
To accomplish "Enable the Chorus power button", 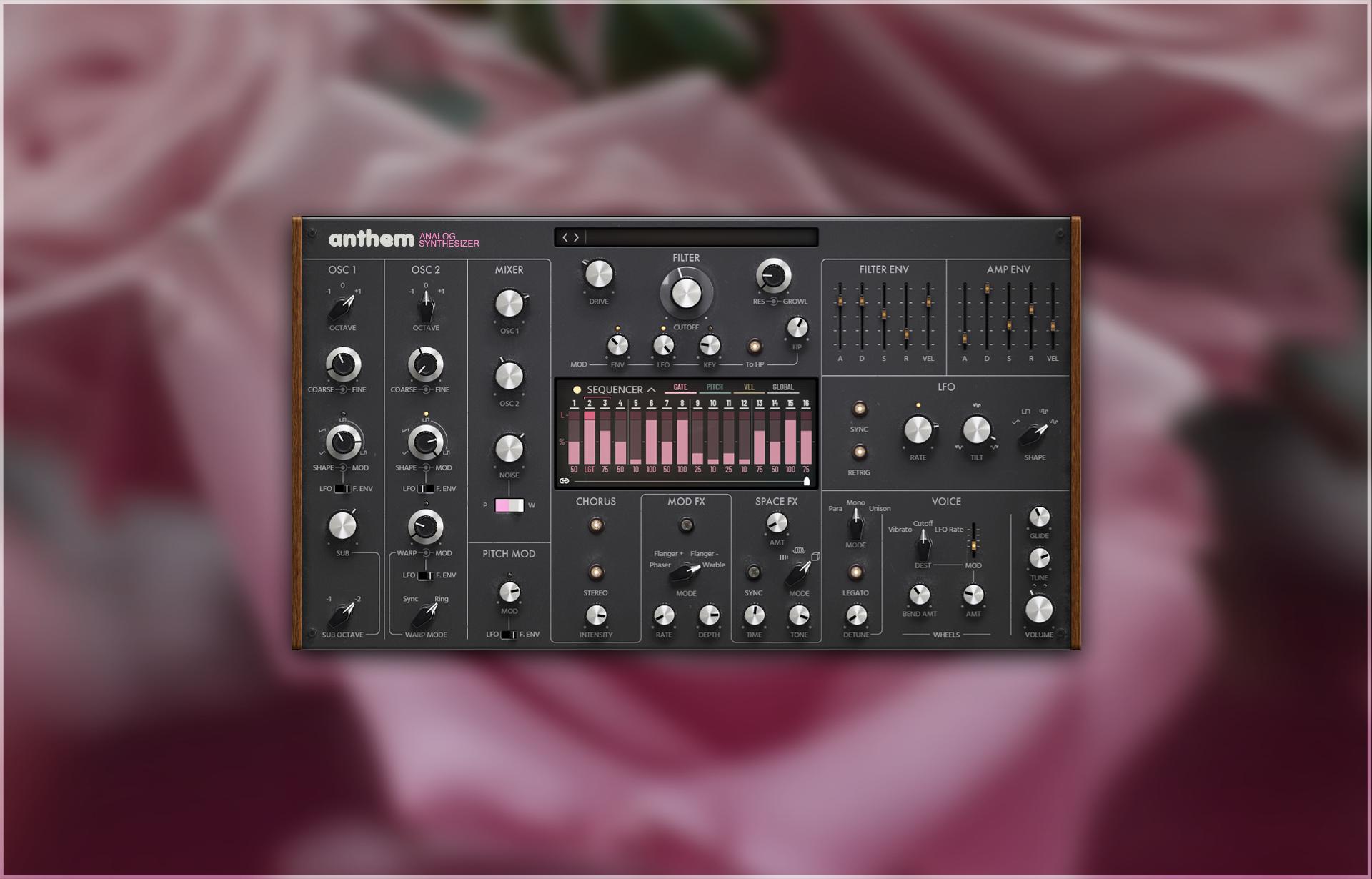I will [596, 526].
